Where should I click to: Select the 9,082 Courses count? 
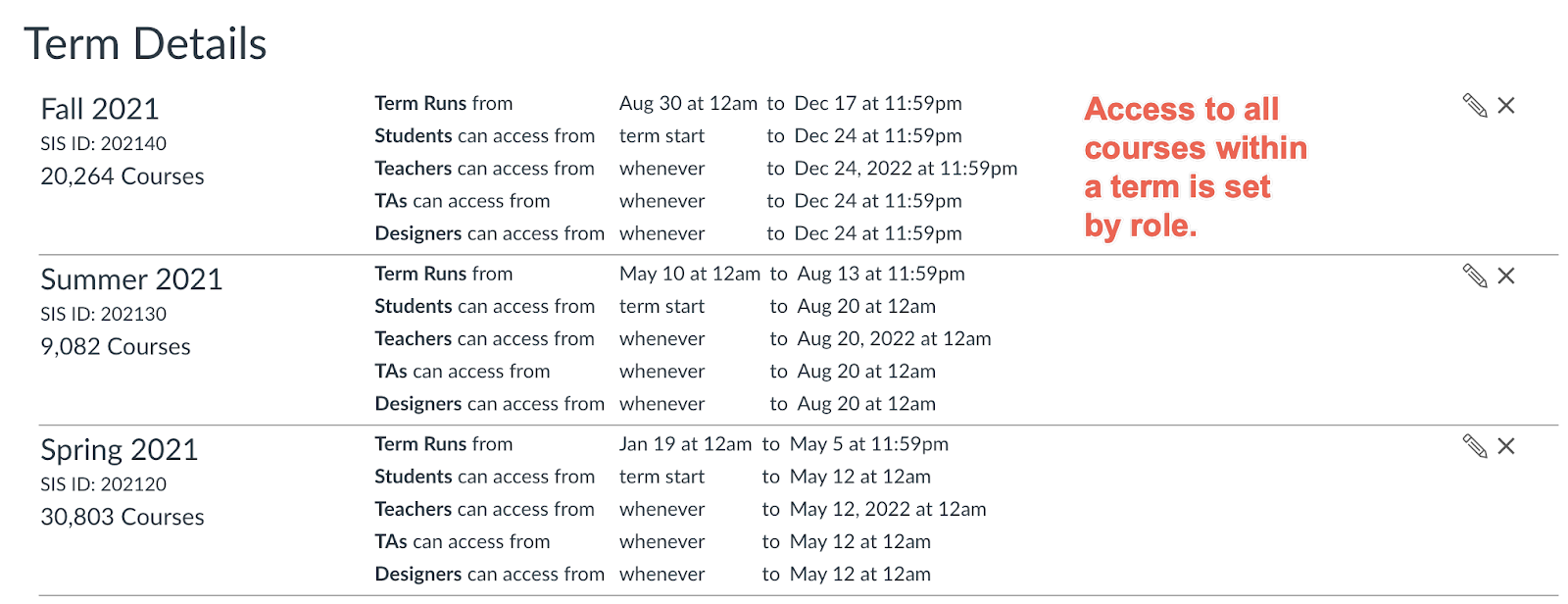(x=116, y=347)
